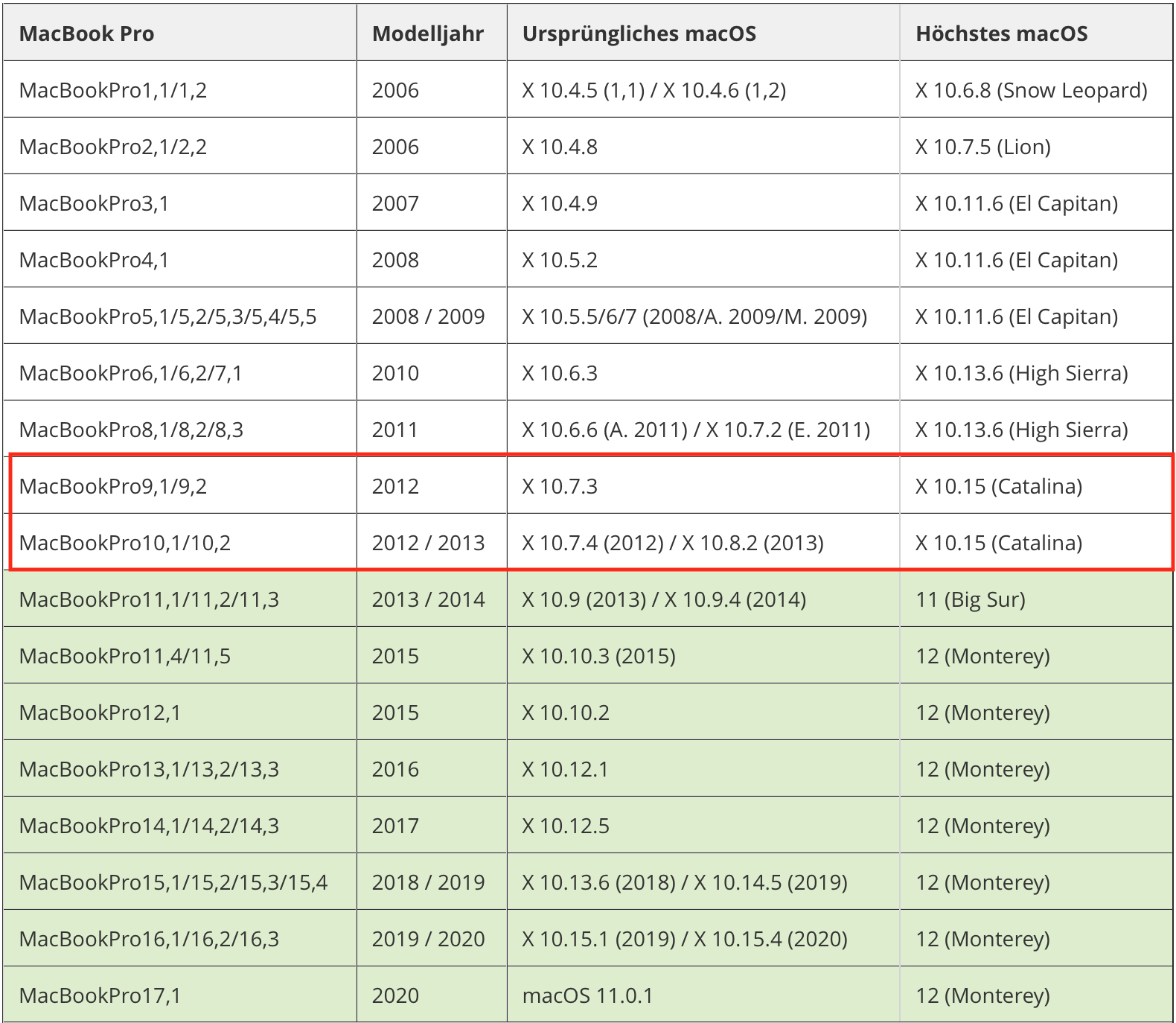The image size is (1176, 1023).
Task: Click the MacBookPro11,4/11,5 cell
Action: [x=125, y=656]
